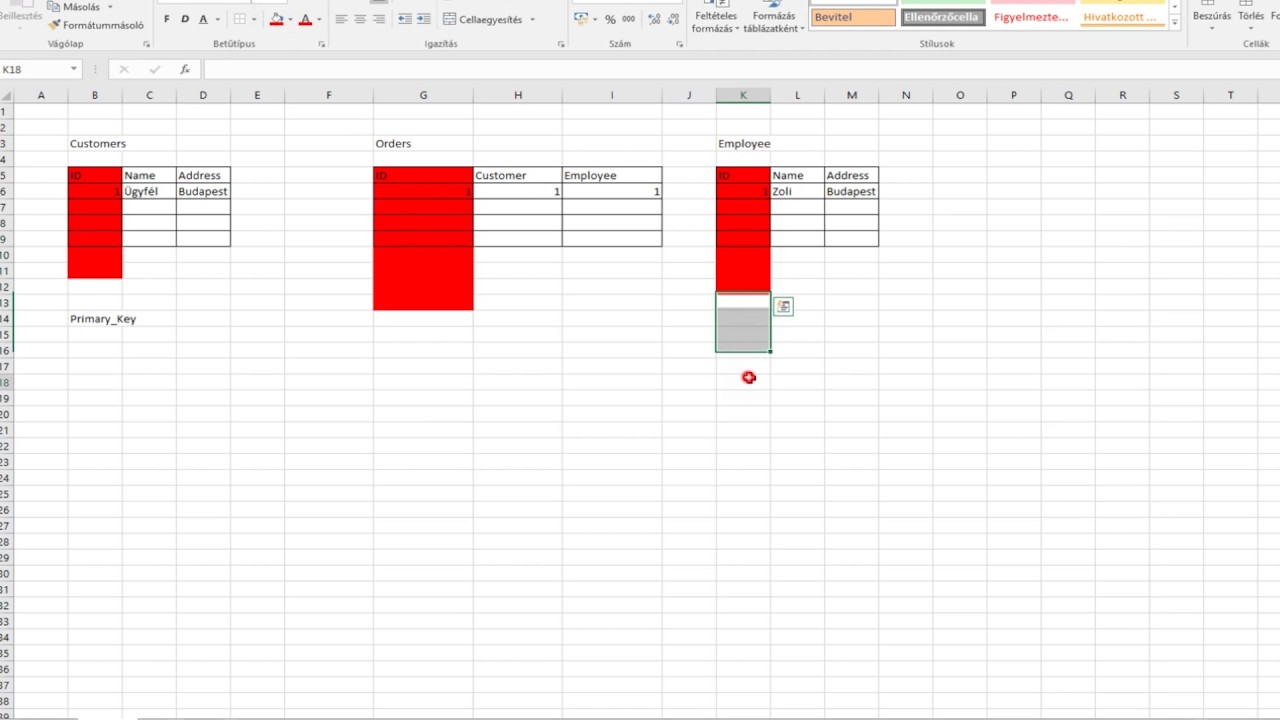Align text left

341,19
